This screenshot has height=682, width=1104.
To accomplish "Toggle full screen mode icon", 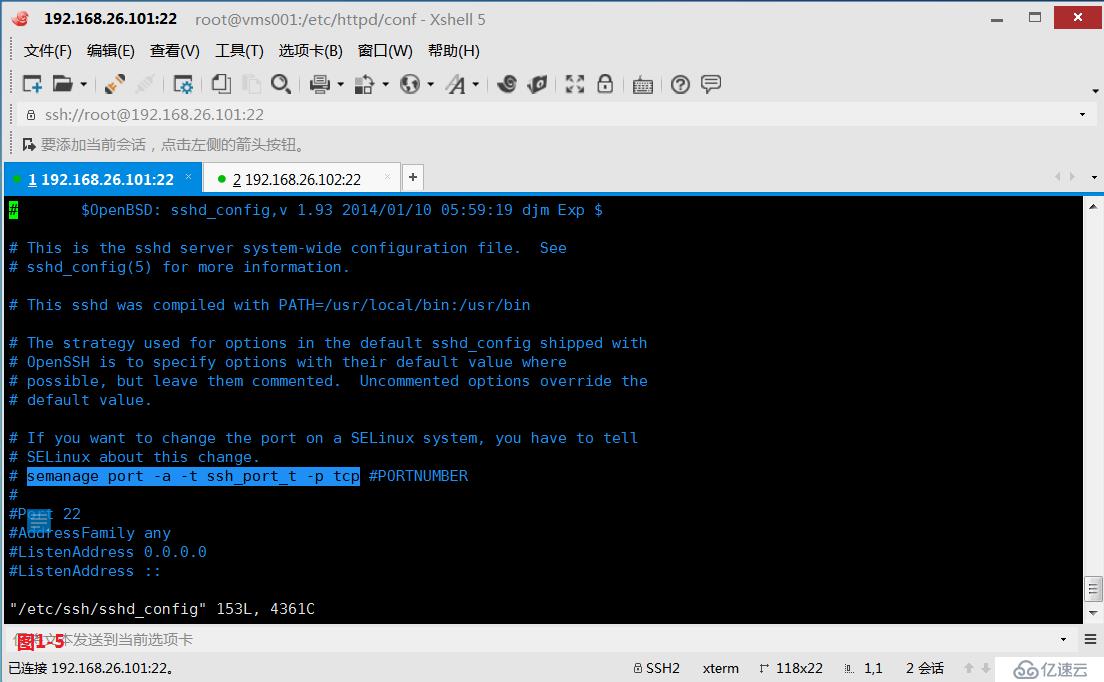I will click(x=575, y=84).
